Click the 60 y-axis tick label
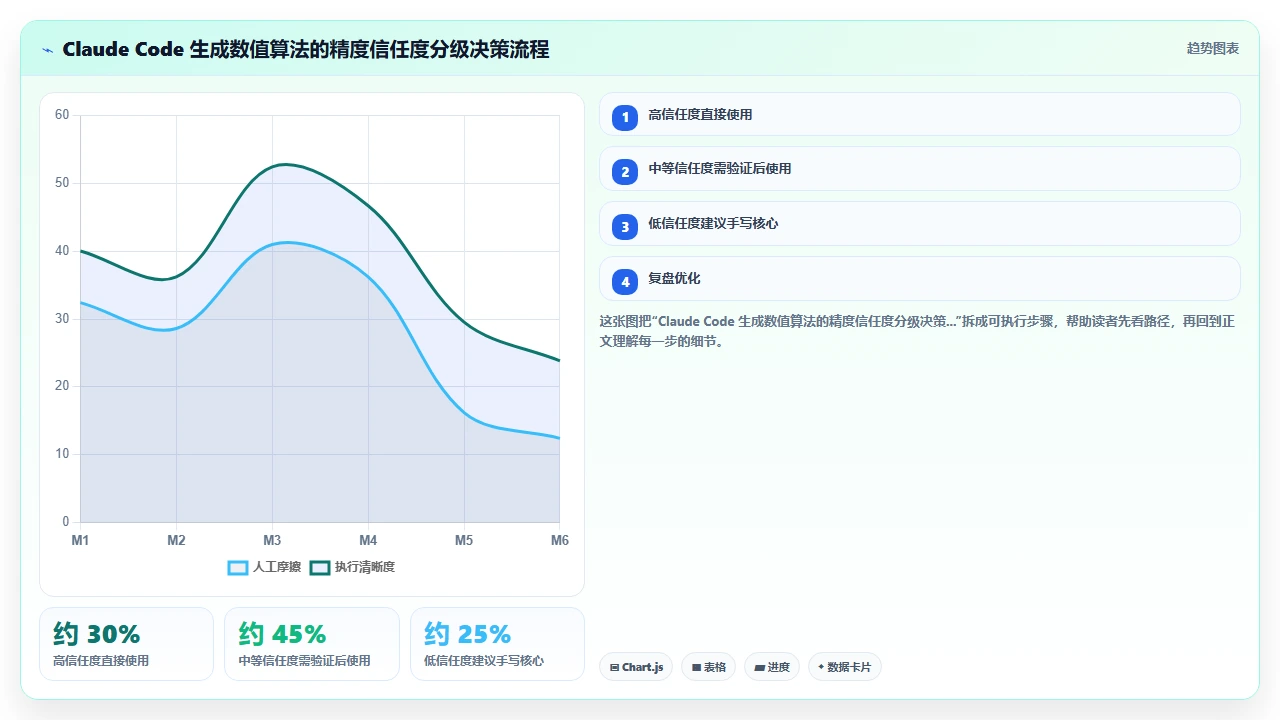Viewport: 1280px width, 720px height. pos(62,115)
